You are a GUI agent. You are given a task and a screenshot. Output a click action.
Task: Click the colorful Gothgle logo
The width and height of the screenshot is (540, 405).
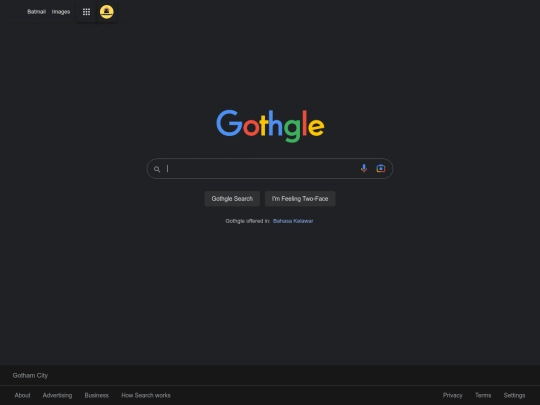pos(270,126)
